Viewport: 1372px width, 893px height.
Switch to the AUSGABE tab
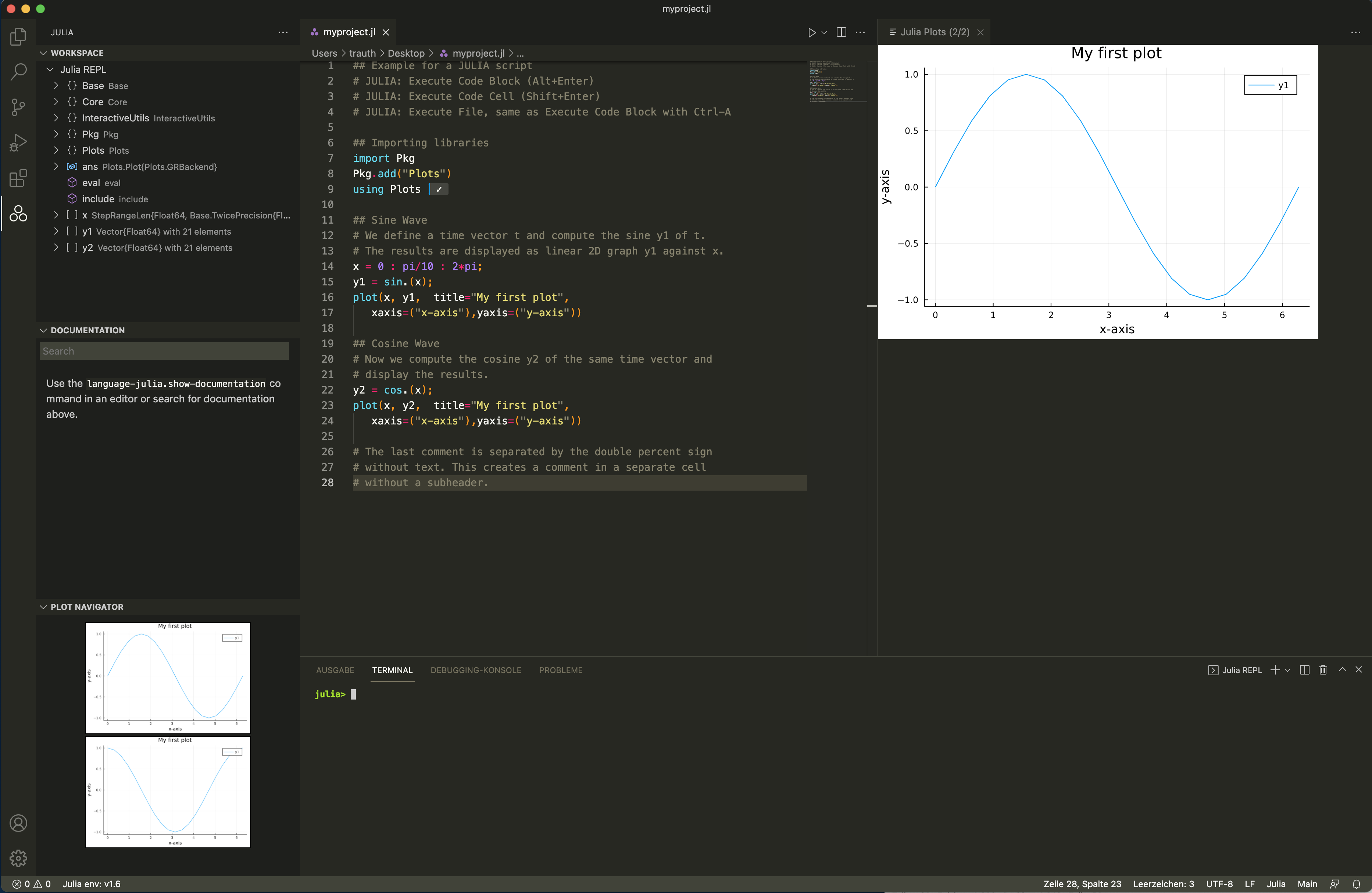click(x=335, y=670)
